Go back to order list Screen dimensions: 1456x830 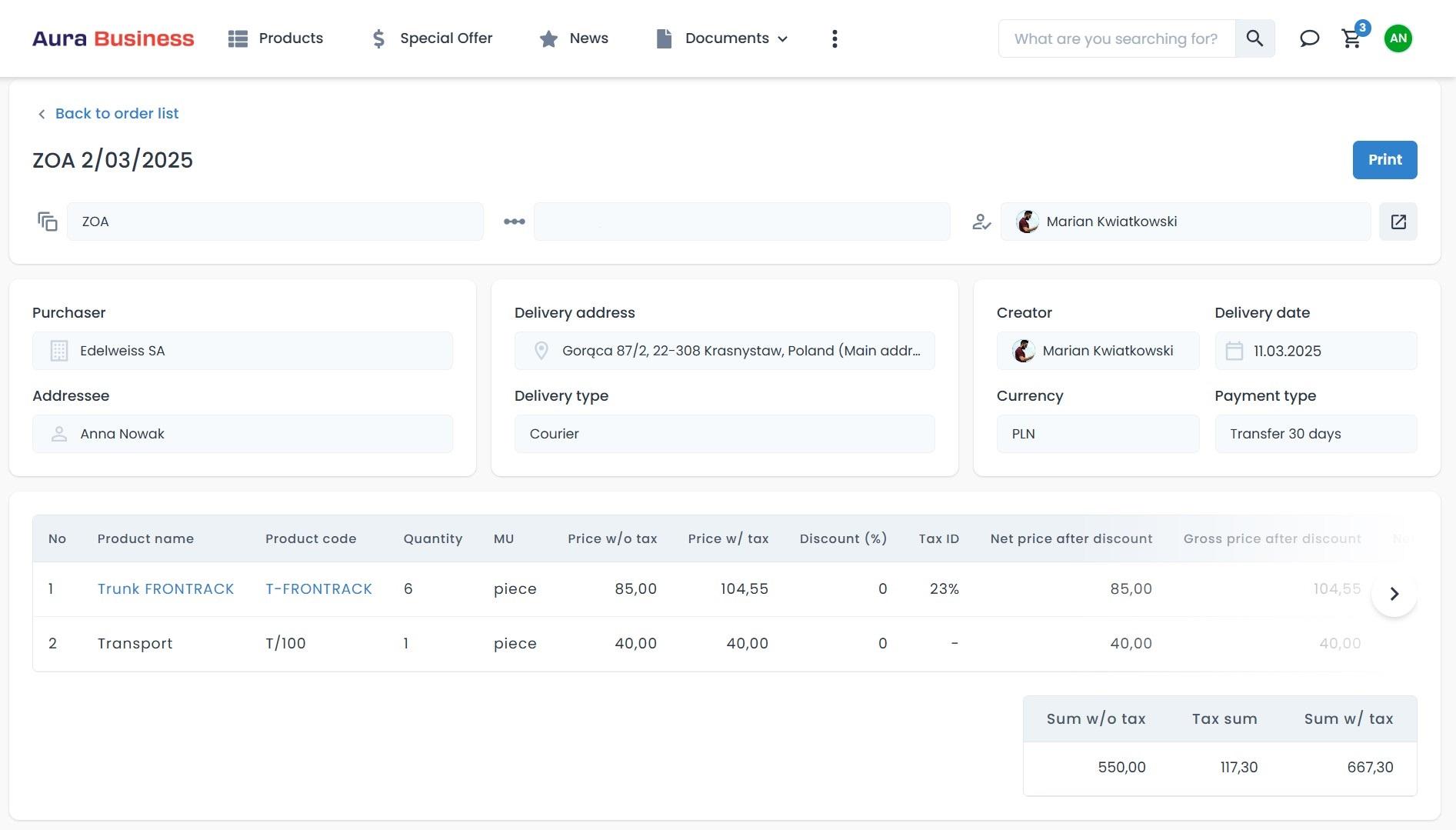pyautogui.click(x=117, y=114)
